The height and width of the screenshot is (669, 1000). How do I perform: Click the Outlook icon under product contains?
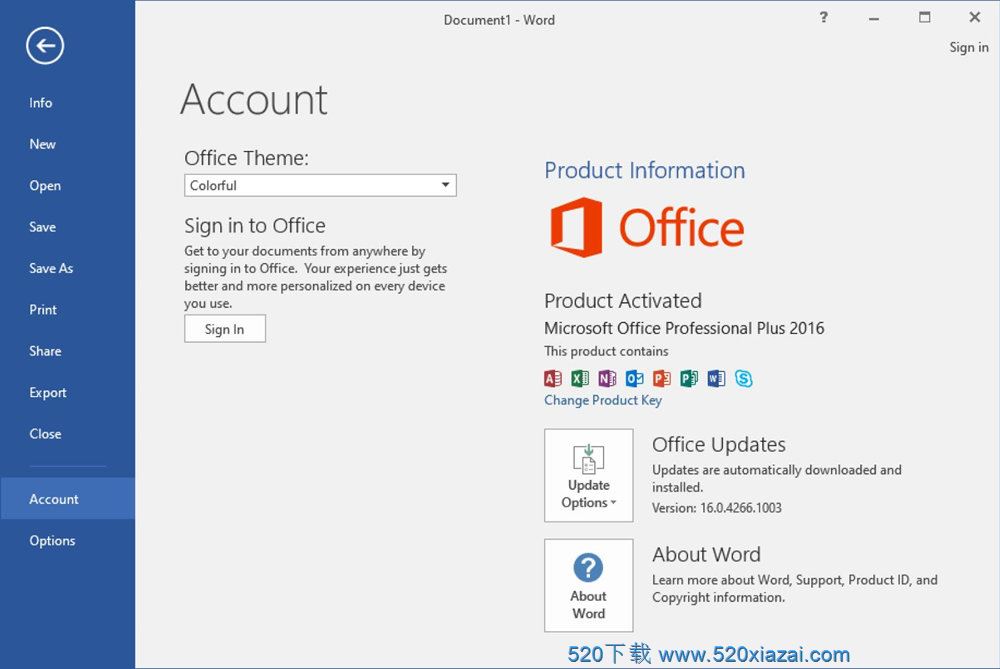(635, 379)
